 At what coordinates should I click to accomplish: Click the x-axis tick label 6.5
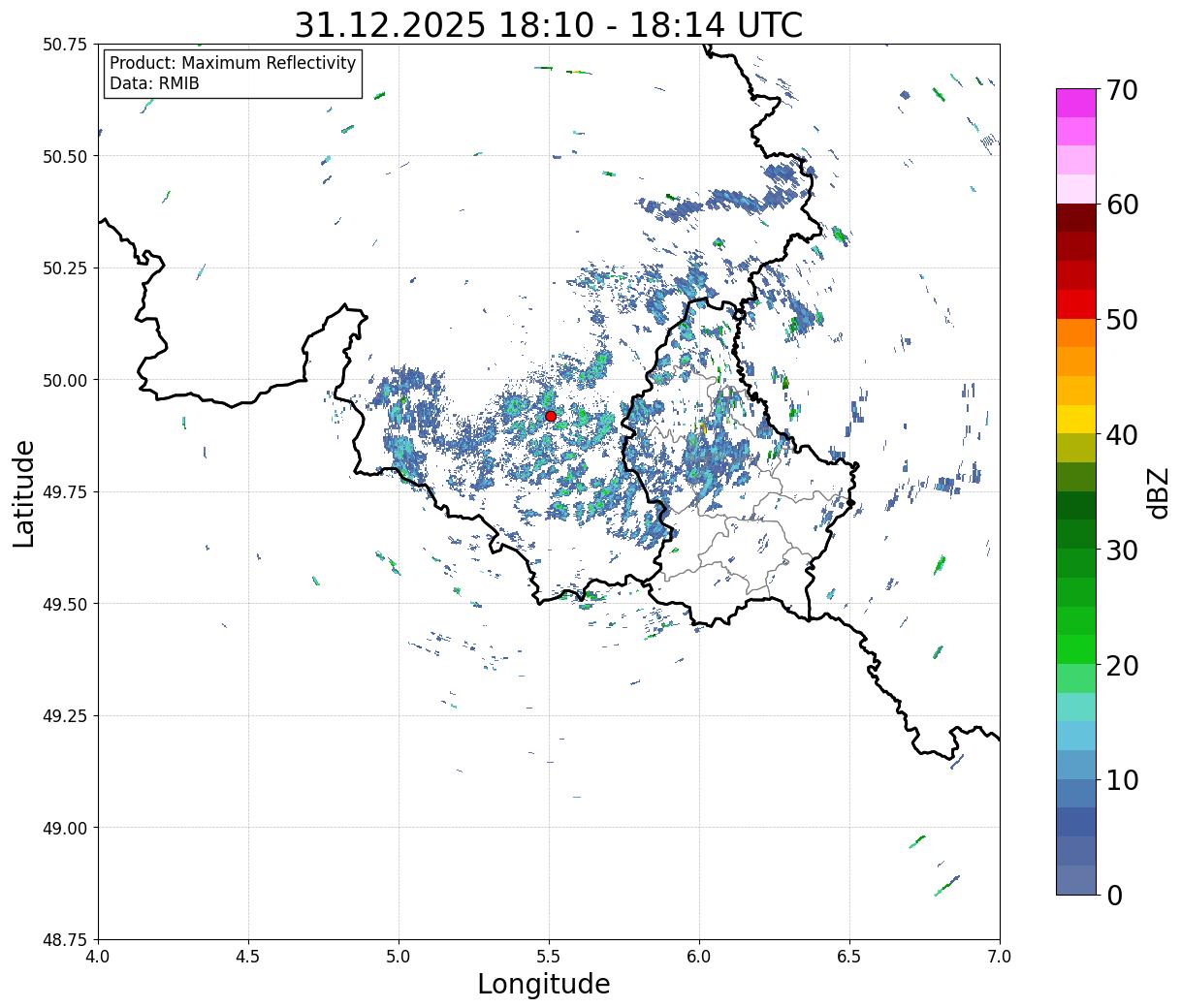[849, 956]
